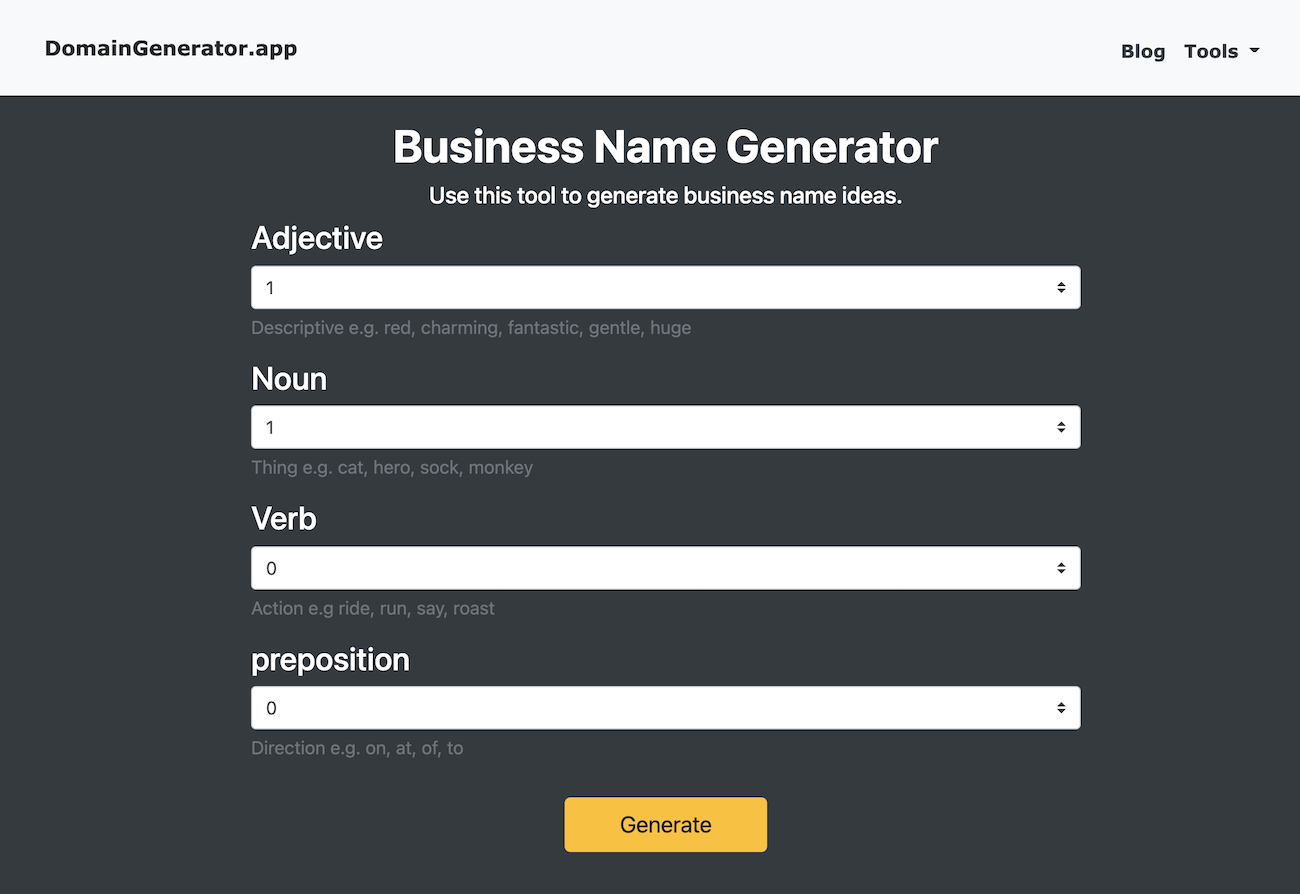The width and height of the screenshot is (1300, 894).
Task: Open the Adjective count dropdown
Action: (x=665, y=287)
